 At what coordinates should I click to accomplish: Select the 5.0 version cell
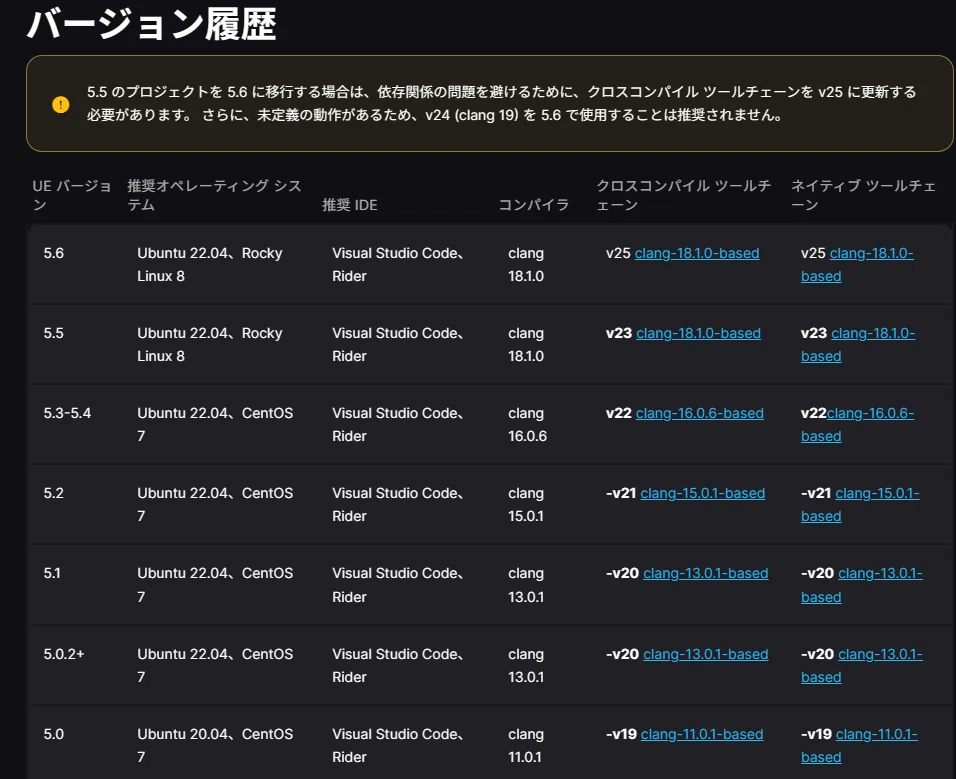tap(54, 735)
